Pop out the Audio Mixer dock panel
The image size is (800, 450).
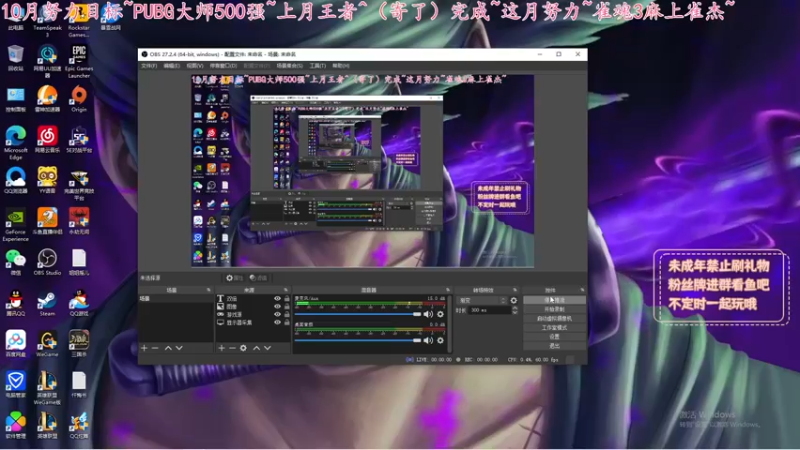click(x=448, y=290)
